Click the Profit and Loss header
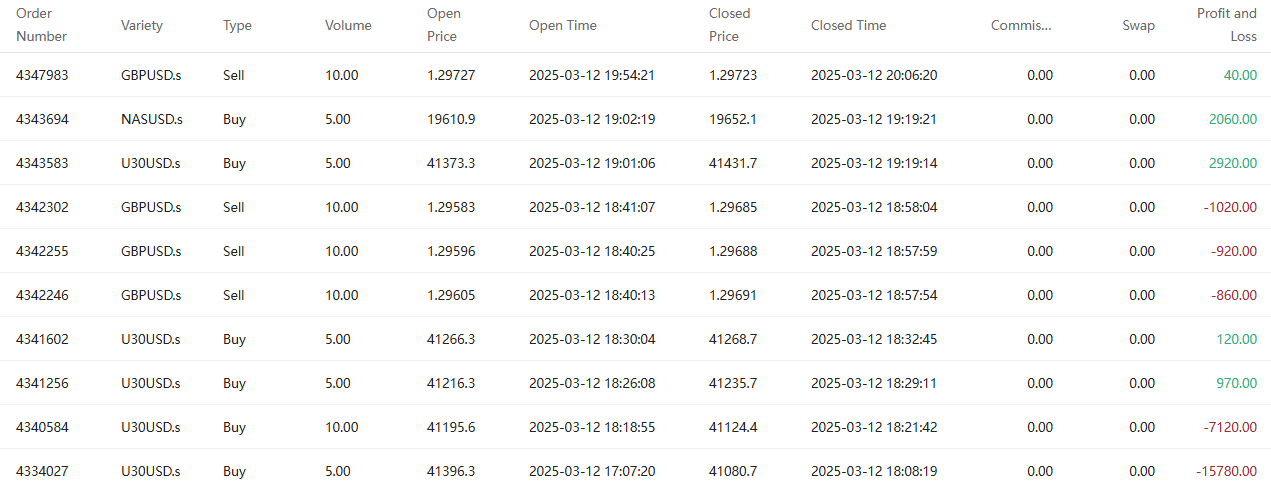The height and width of the screenshot is (485, 1271). click(x=1227, y=25)
